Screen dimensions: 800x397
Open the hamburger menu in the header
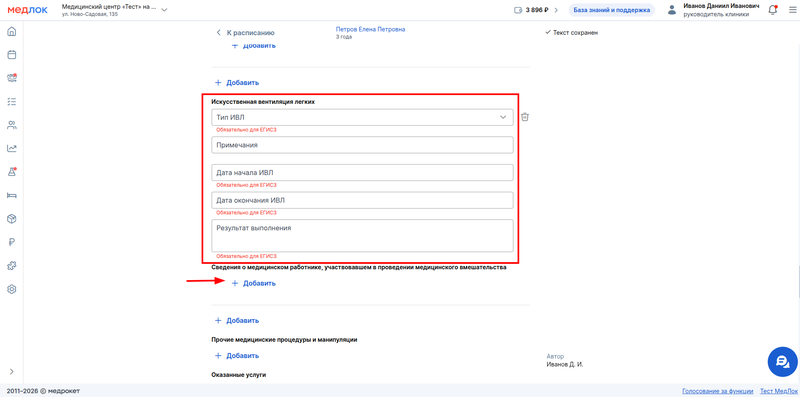(x=792, y=10)
